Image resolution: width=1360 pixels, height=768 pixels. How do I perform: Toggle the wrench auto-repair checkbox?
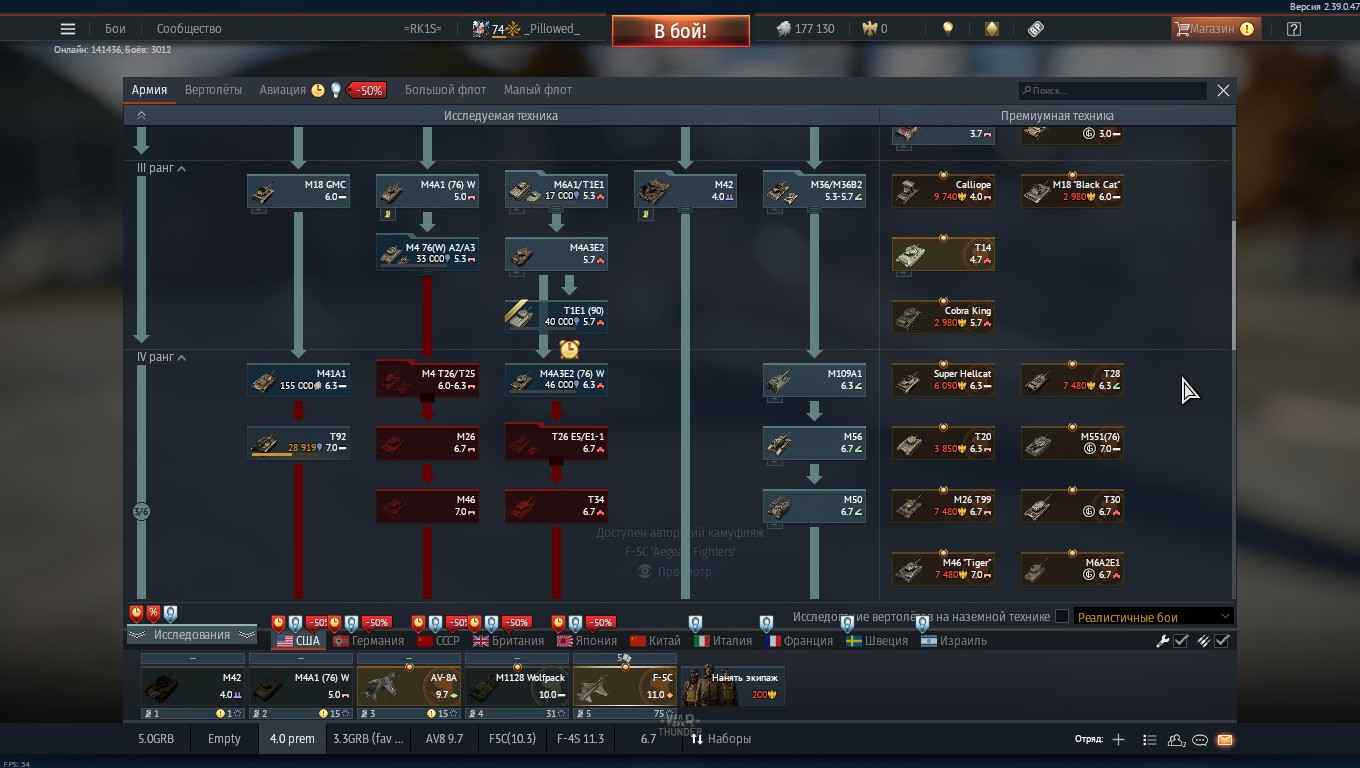pyautogui.click(x=1181, y=641)
